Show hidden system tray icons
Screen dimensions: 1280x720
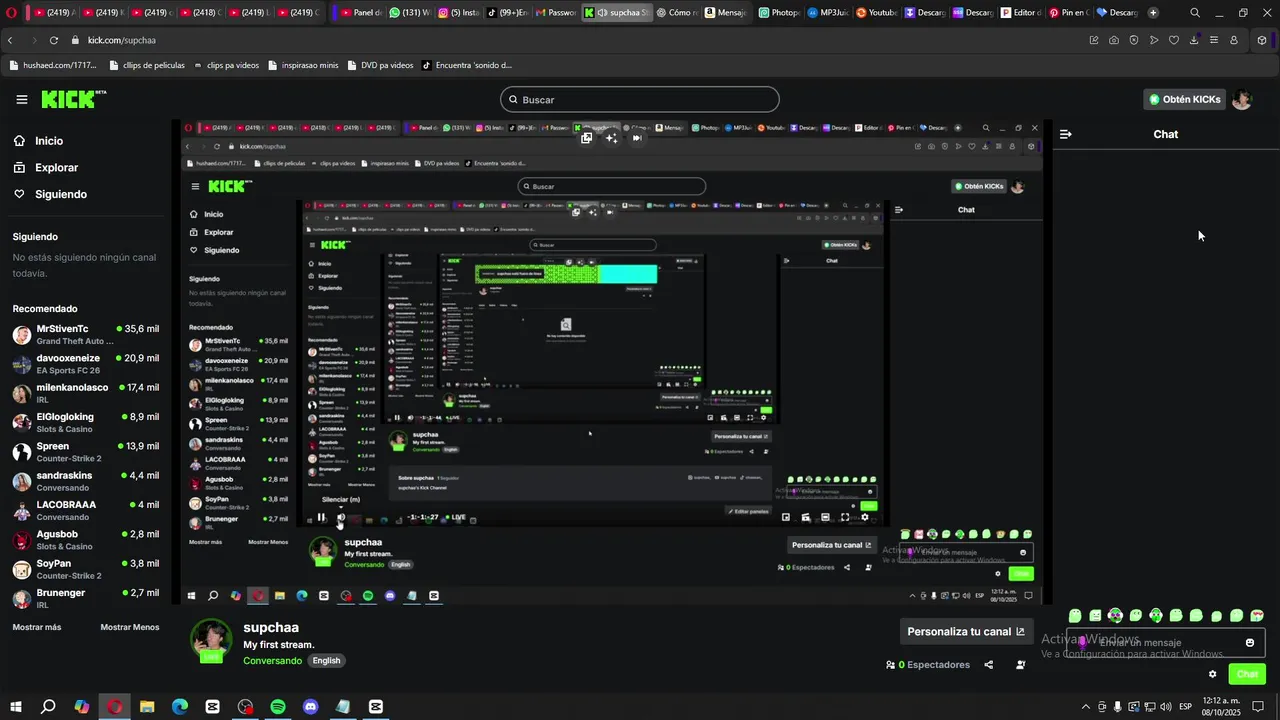tap(1085, 707)
